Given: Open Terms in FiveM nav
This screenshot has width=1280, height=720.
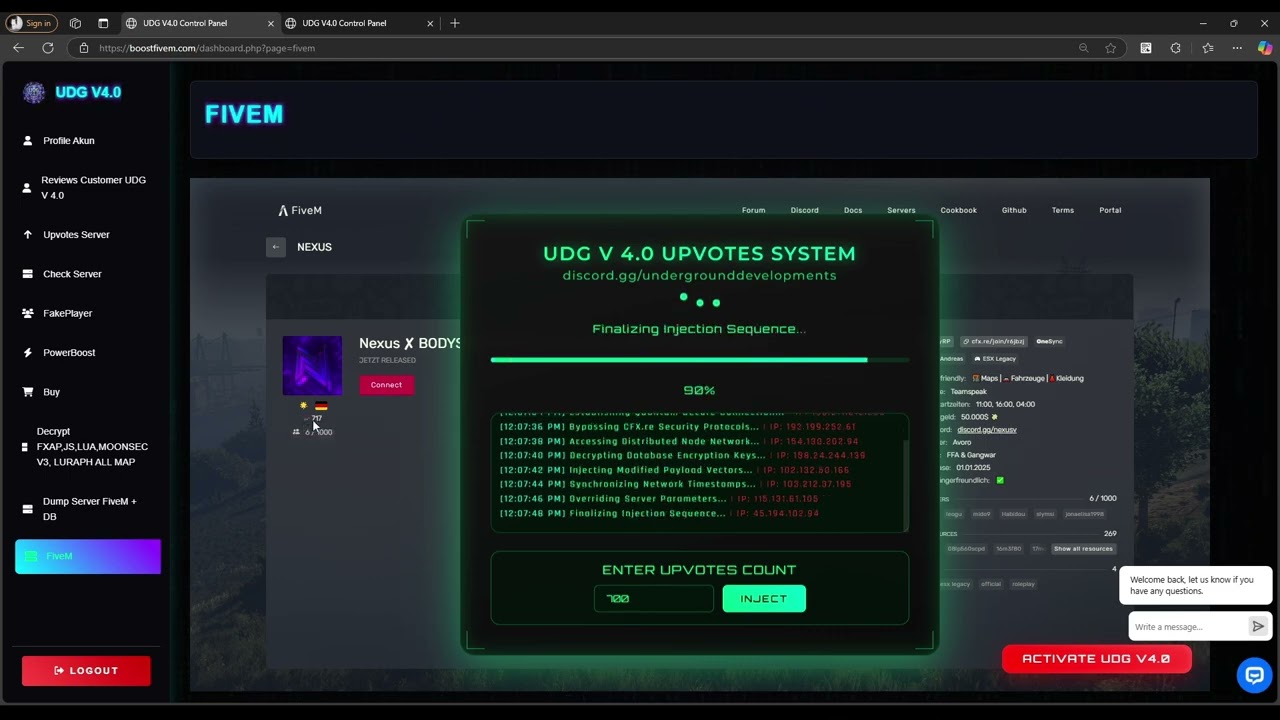Looking at the screenshot, I should tap(1063, 211).
